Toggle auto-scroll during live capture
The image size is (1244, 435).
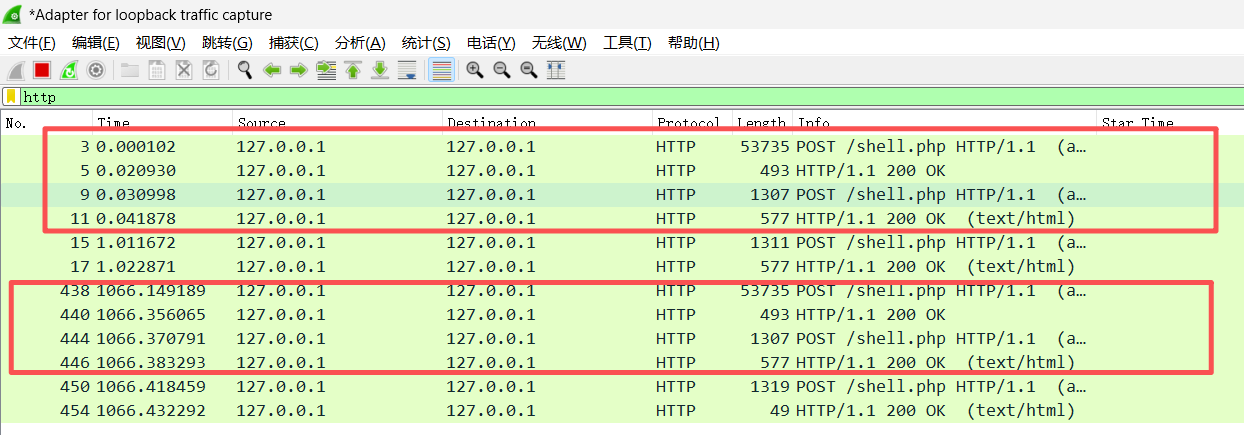407,70
